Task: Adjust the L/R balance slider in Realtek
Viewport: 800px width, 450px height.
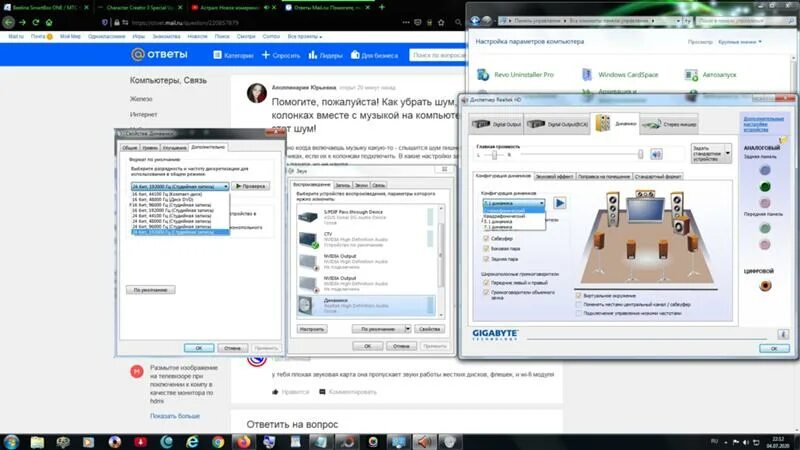Action: click(494, 155)
